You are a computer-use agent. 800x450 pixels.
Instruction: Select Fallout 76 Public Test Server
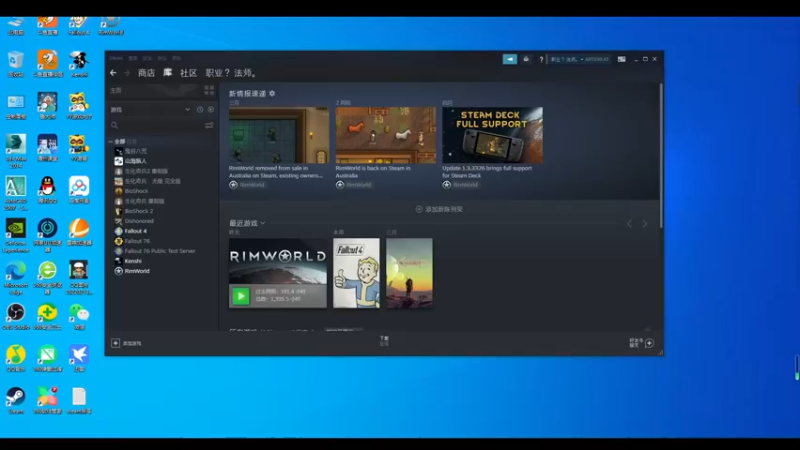(160, 251)
